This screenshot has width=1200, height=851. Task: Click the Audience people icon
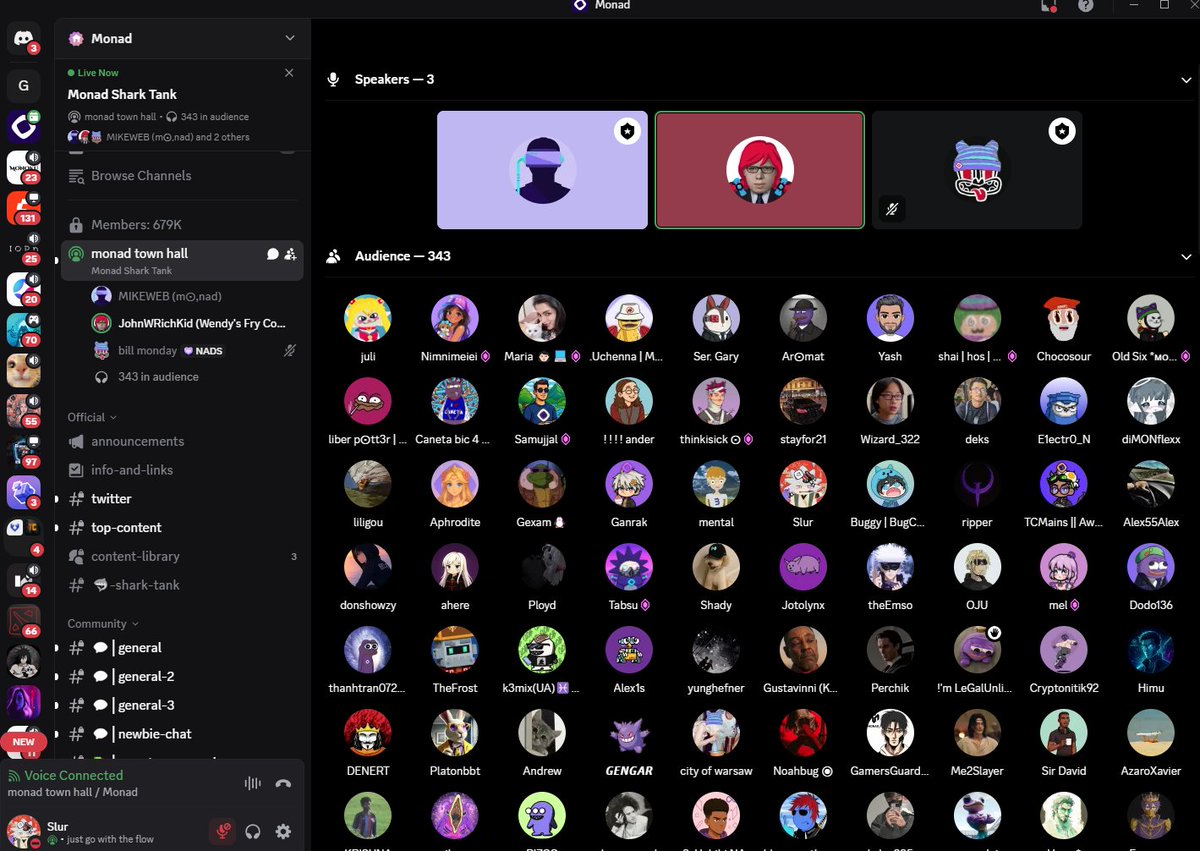click(334, 256)
